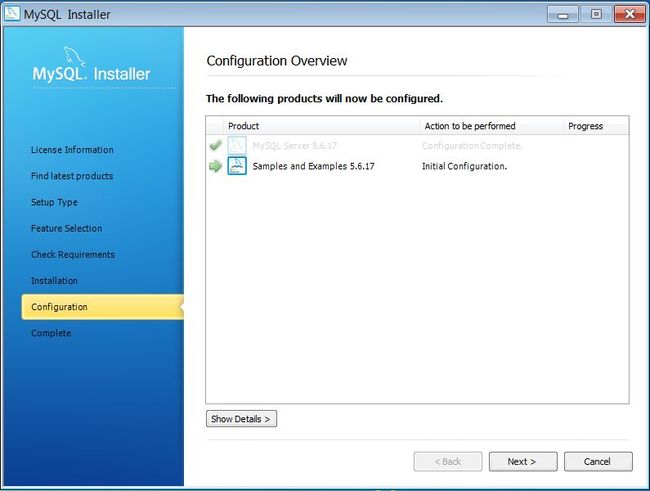Image resolution: width=650 pixels, height=491 pixels.
Task: Click the disabled Back button
Action: tap(448, 462)
